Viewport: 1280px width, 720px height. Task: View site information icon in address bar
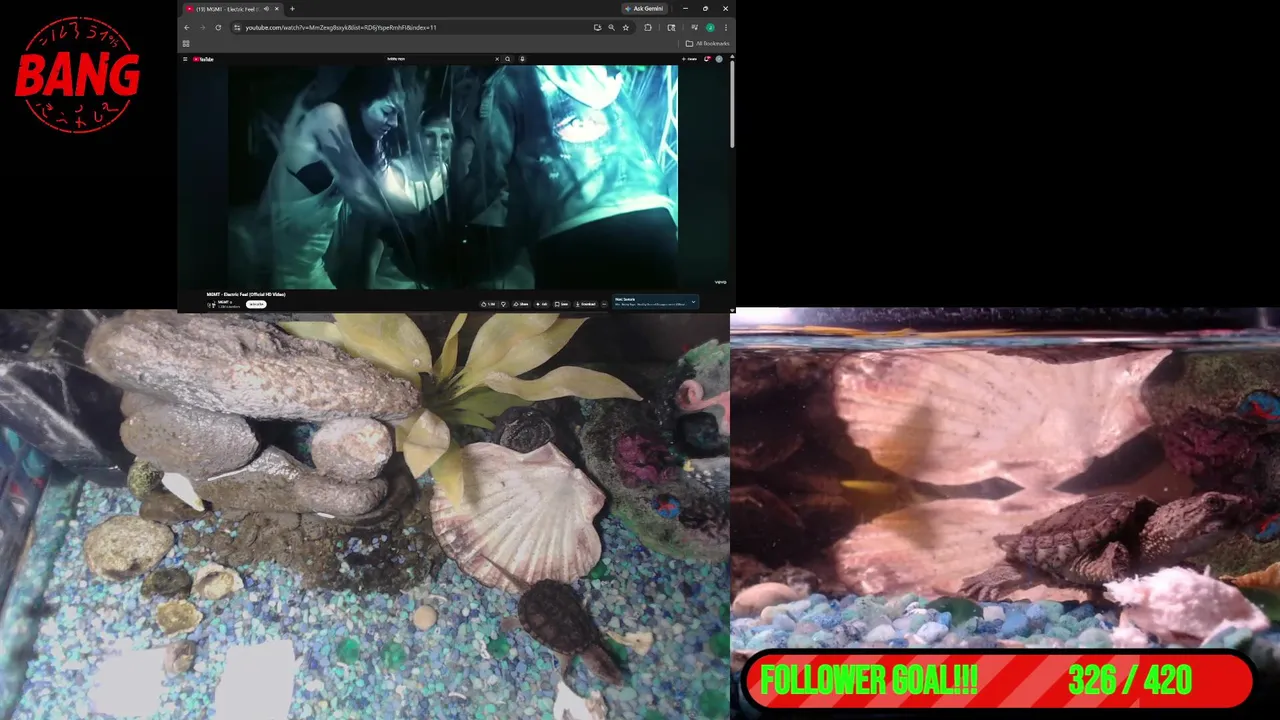pyautogui.click(x=236, y=27)
